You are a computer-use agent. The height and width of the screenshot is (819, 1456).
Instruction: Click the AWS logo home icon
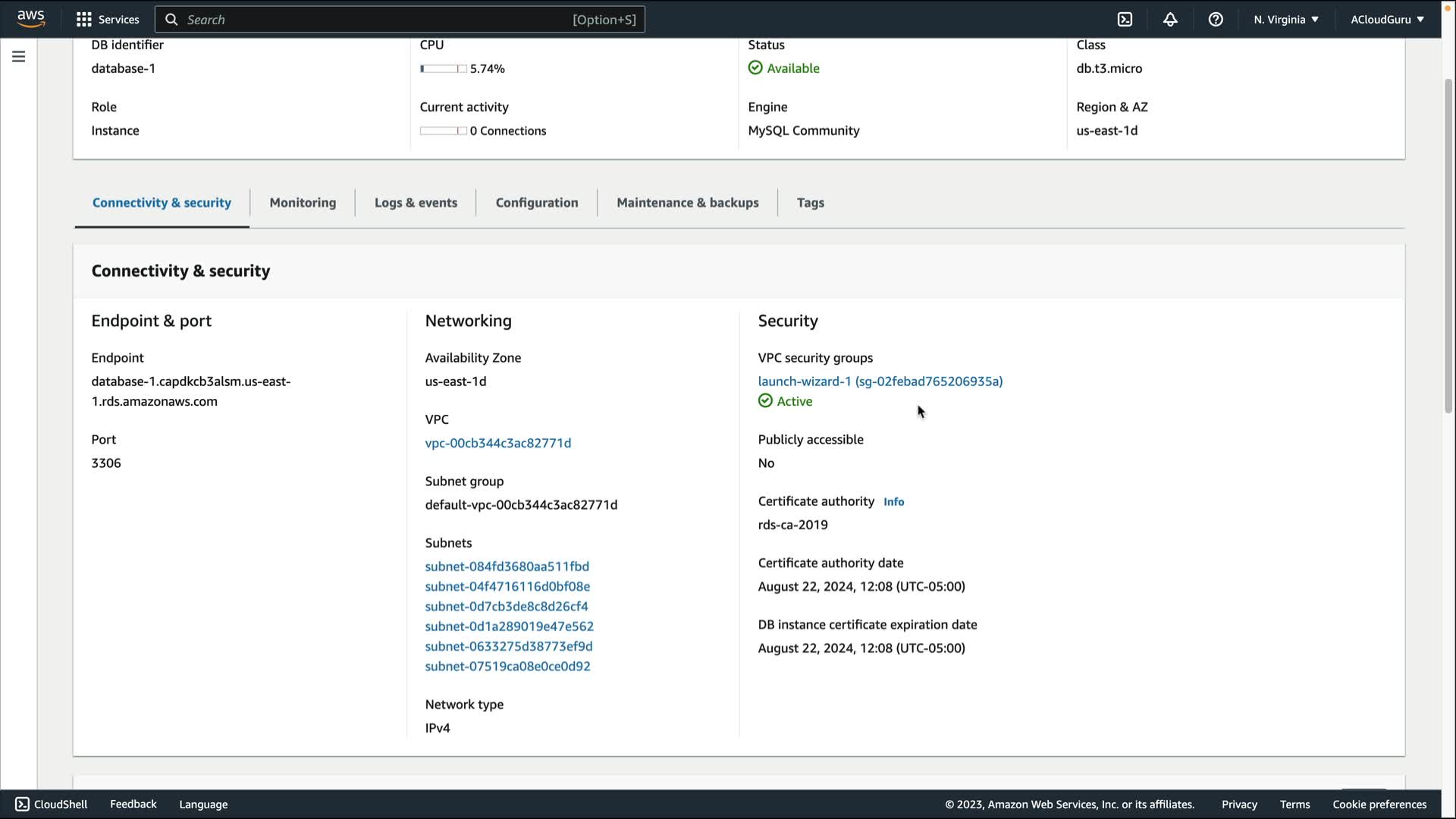point(30,19)
